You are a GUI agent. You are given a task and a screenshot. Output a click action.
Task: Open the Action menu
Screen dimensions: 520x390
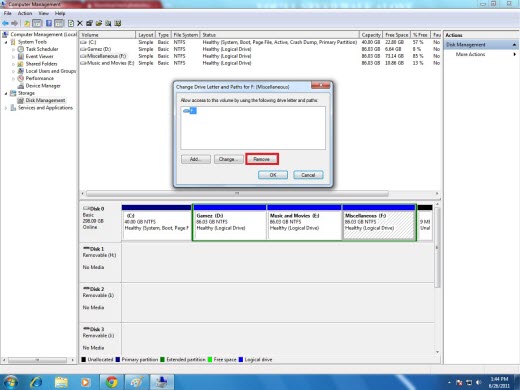25,13
